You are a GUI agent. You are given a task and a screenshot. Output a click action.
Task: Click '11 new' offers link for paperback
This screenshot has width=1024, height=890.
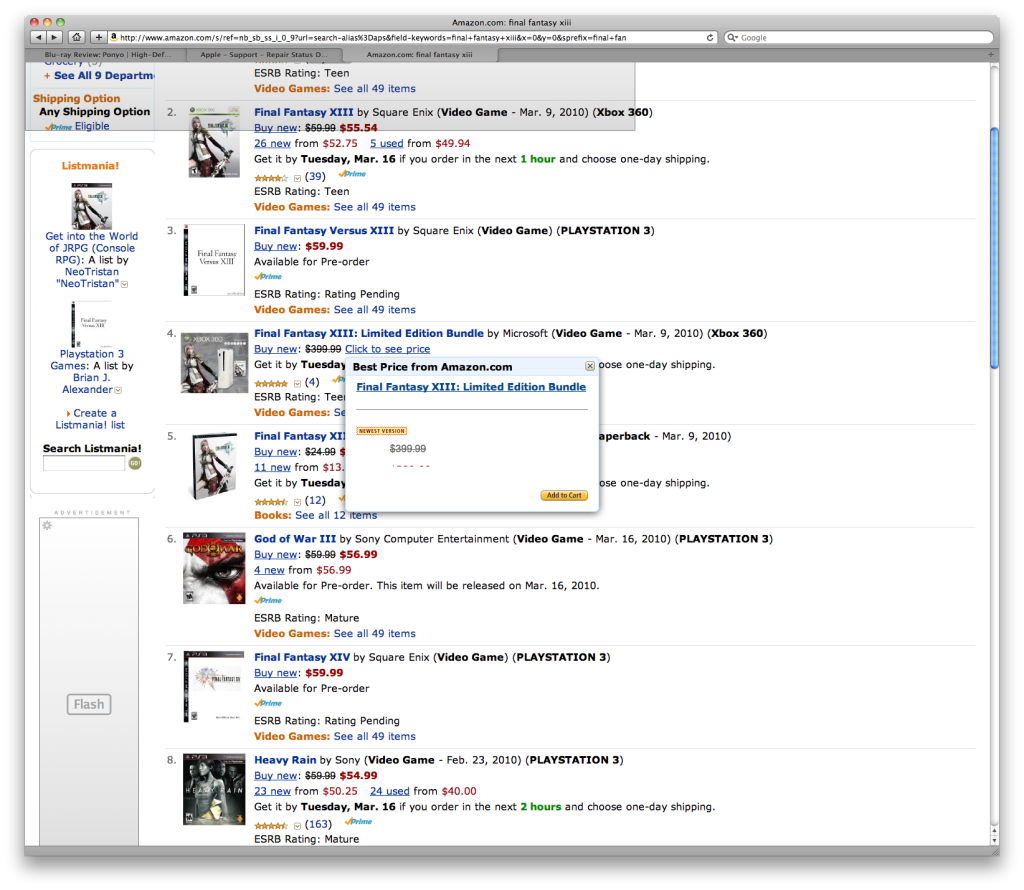pyautogui.click(x=272, y=467)
